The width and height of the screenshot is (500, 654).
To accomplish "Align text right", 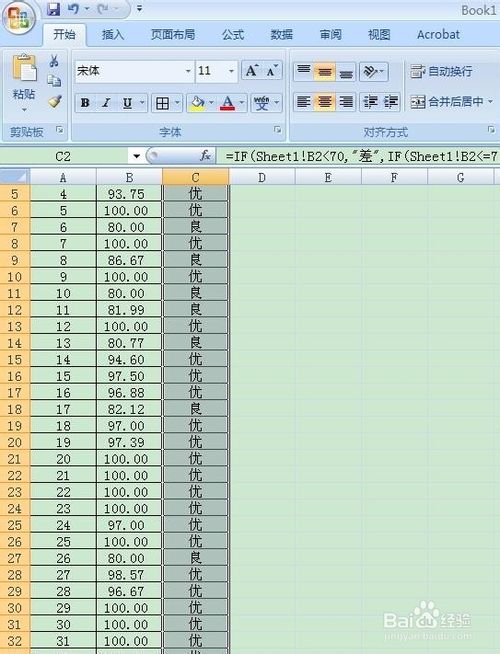I will pyautogui.click(x=346, y=102).
